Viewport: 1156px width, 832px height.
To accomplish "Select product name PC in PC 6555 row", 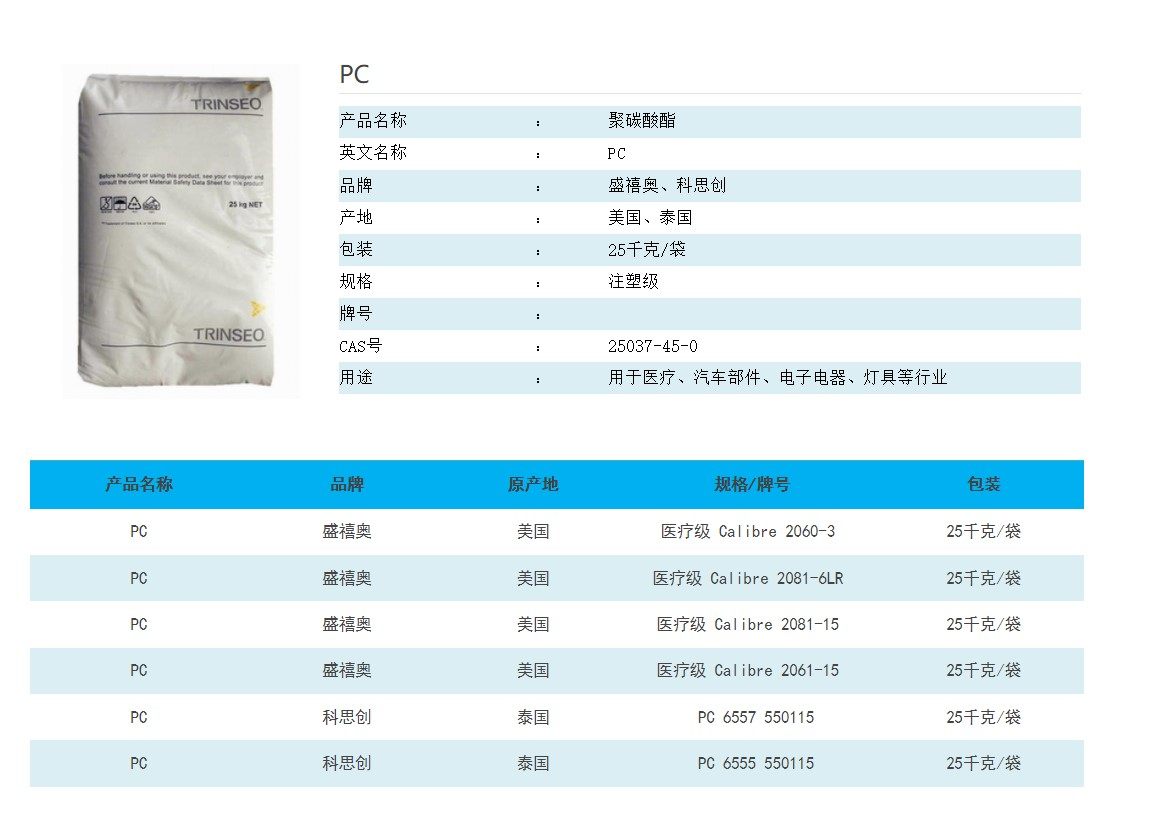I will coord(139,763).
